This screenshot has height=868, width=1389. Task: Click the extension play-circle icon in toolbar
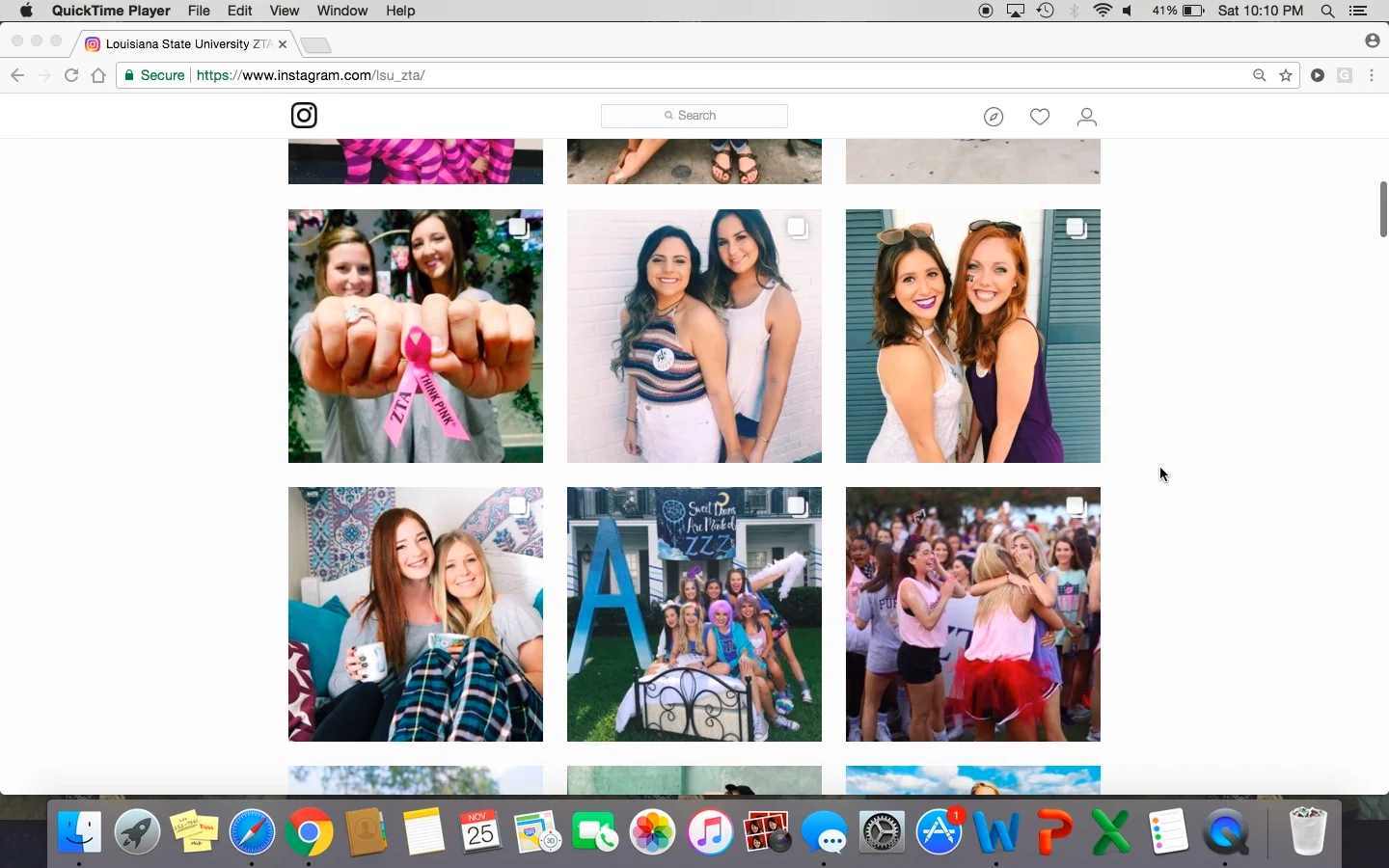1318,75
